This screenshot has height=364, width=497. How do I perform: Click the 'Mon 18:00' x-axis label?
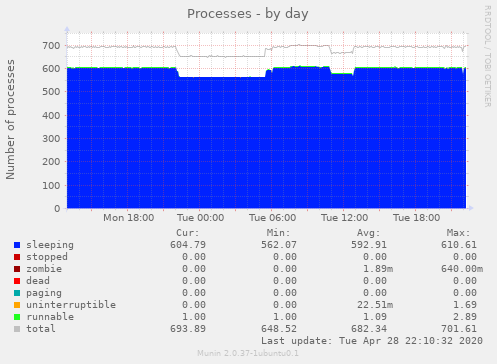point(129,218)
